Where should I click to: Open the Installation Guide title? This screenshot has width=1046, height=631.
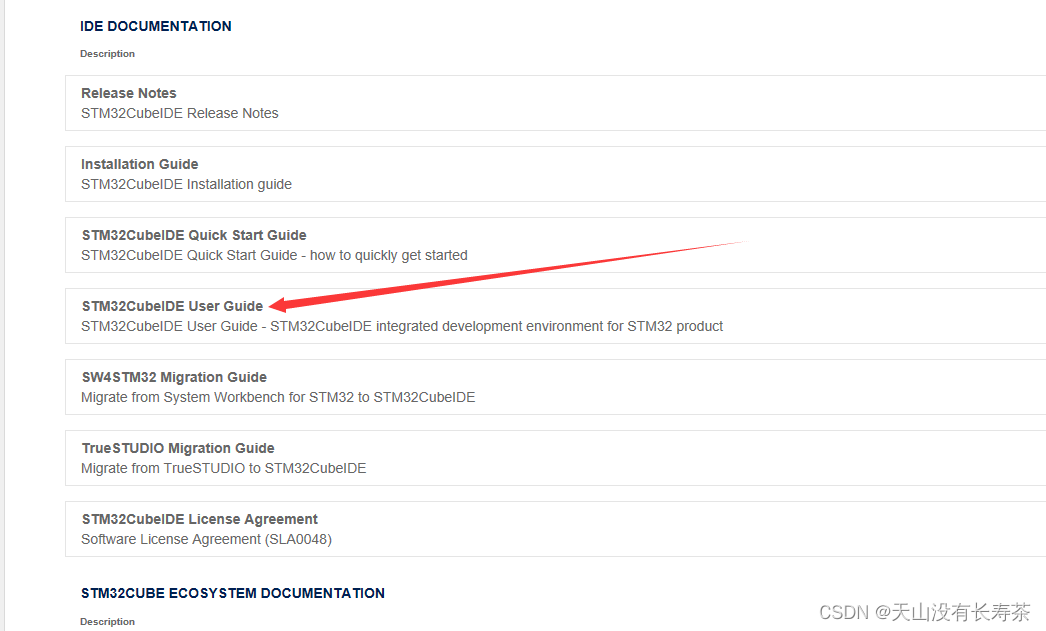tap(139, 164)
